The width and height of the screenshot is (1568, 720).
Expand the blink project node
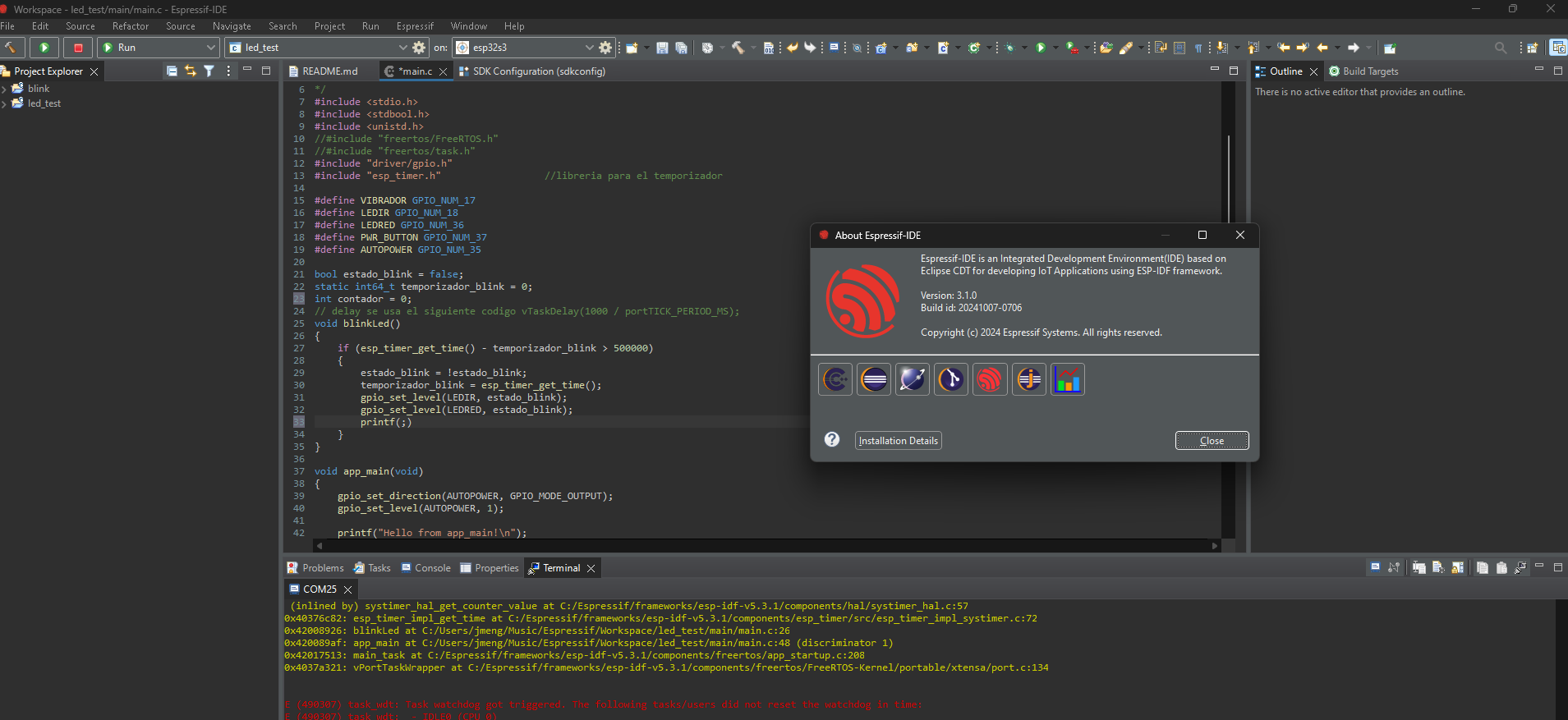pos(4,89)
